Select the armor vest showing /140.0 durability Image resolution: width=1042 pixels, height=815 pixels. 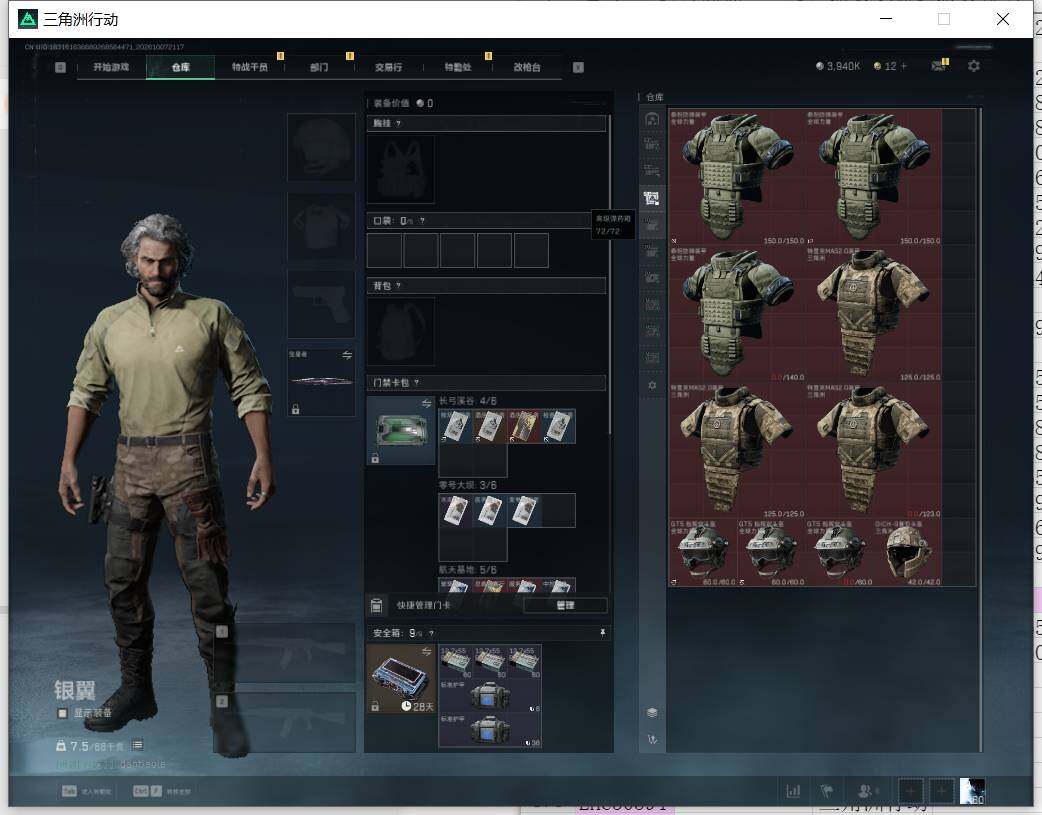coord(737,314)
